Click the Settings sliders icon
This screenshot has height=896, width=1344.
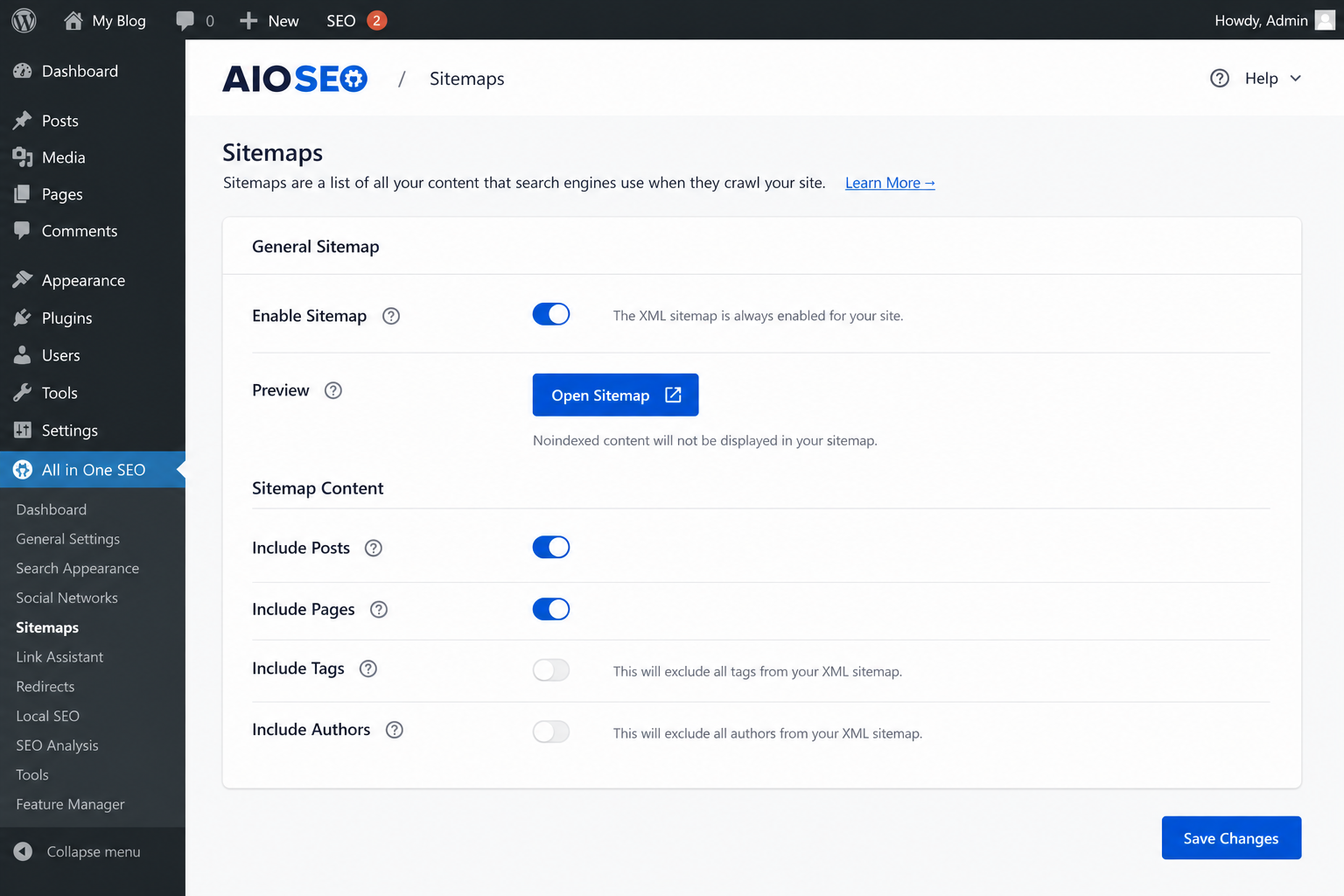[23, 430]
